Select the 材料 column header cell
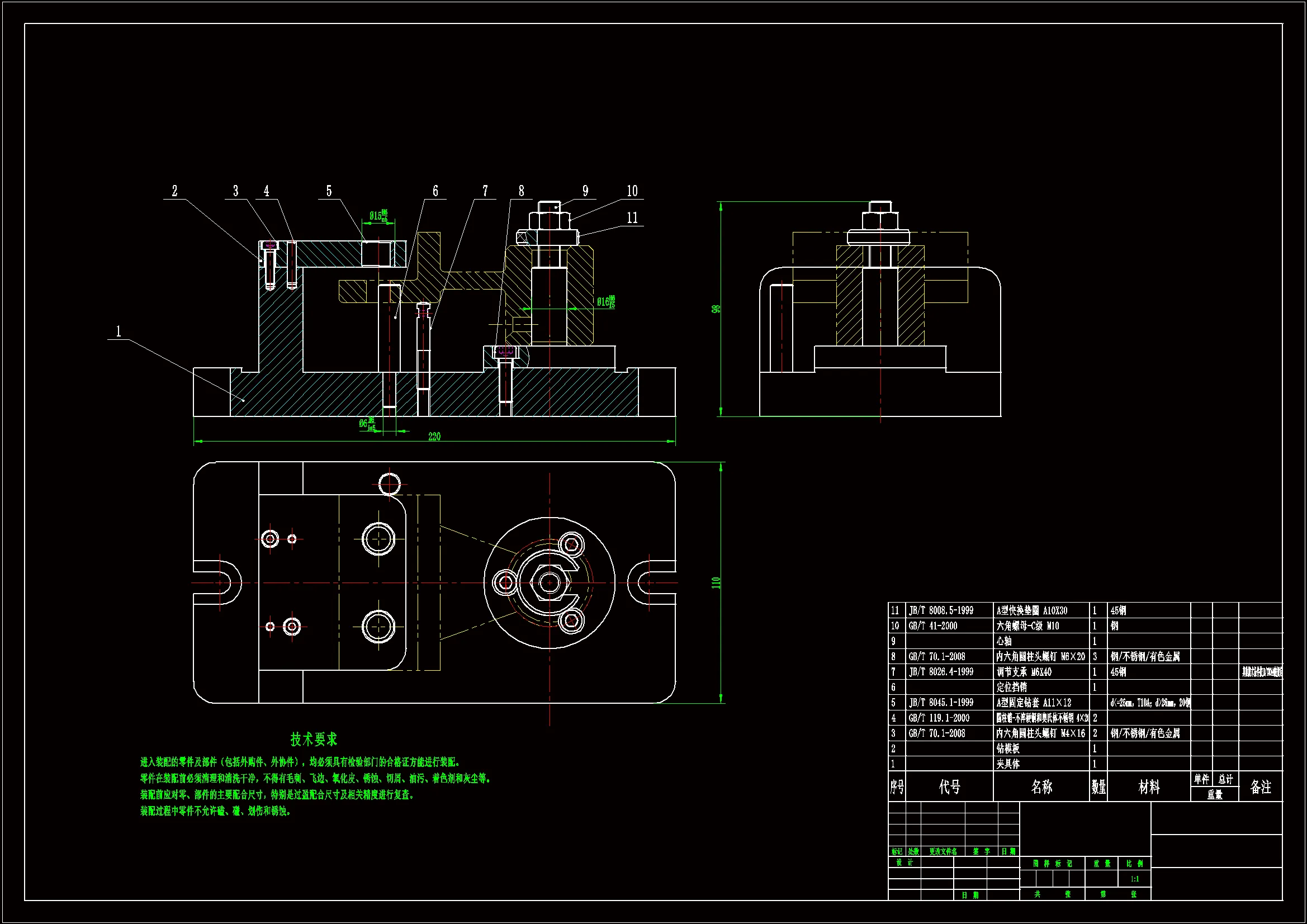Viewport: 1307px width, 924px height. coord(1148,787)
